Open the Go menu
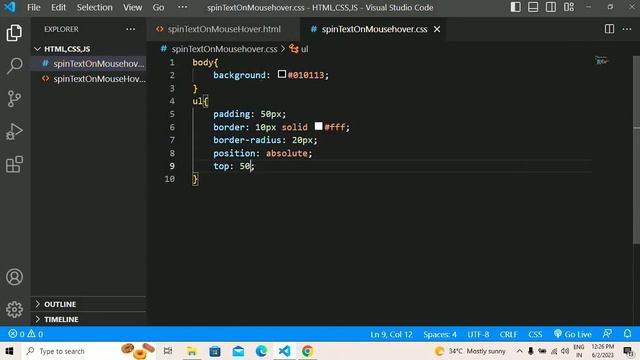 158,7
